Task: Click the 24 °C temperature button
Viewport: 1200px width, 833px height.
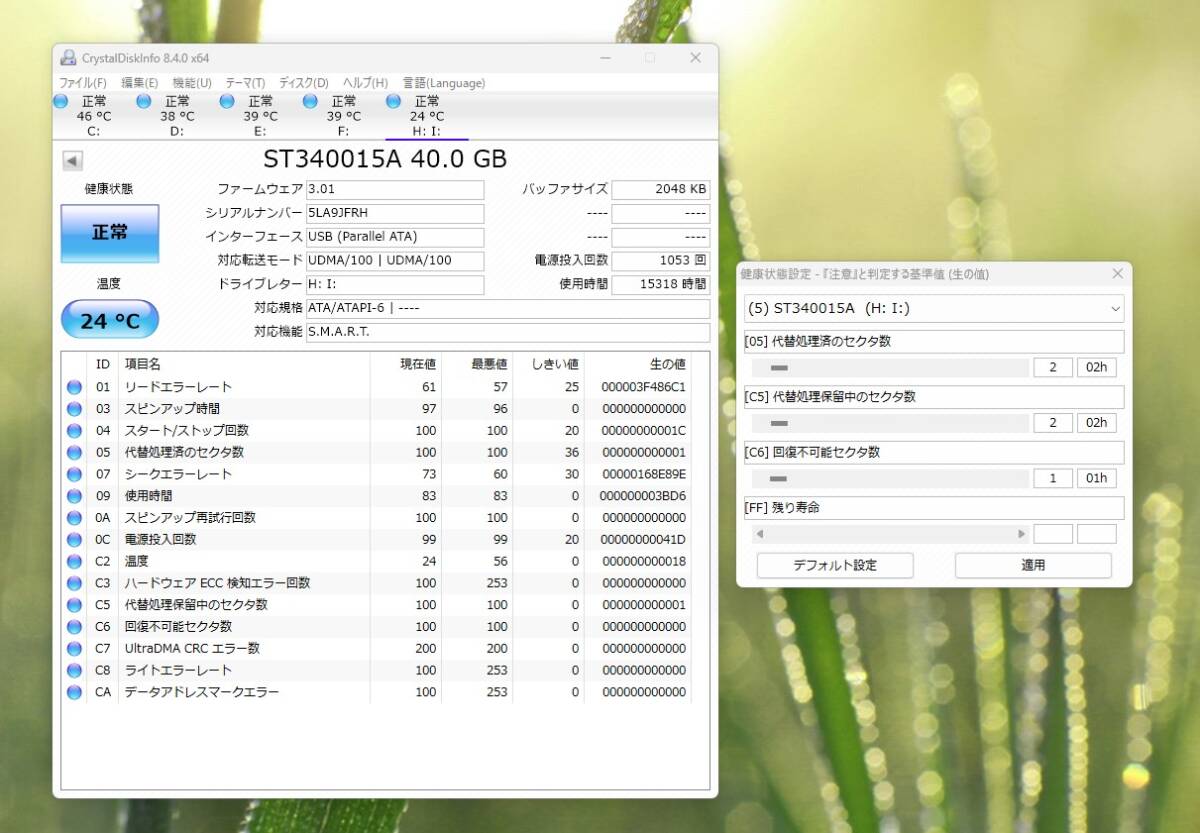Action: 110,320
